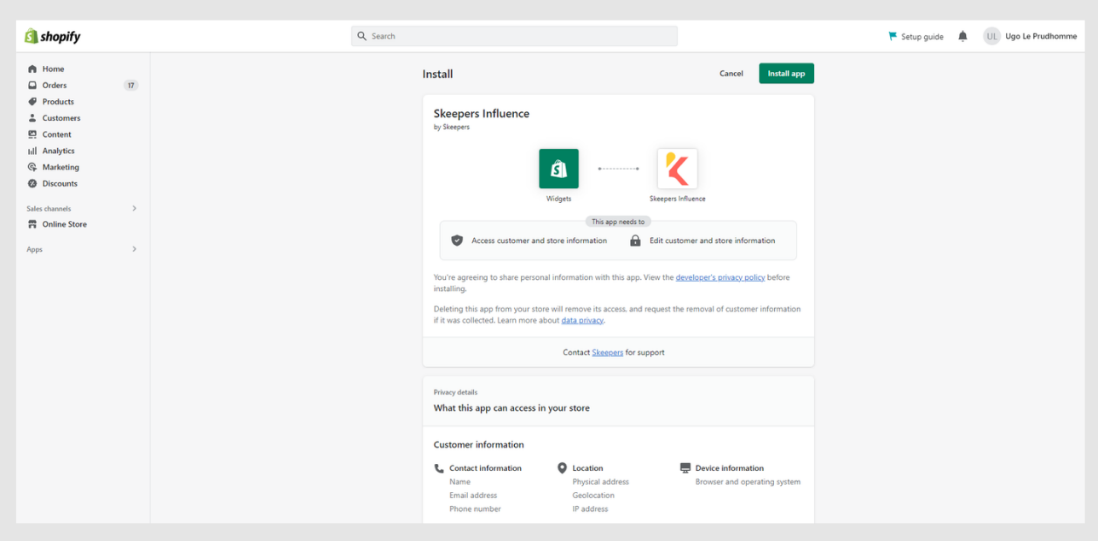Open the Orders menu item
The image size is (1098, 541).
[54, 85]
